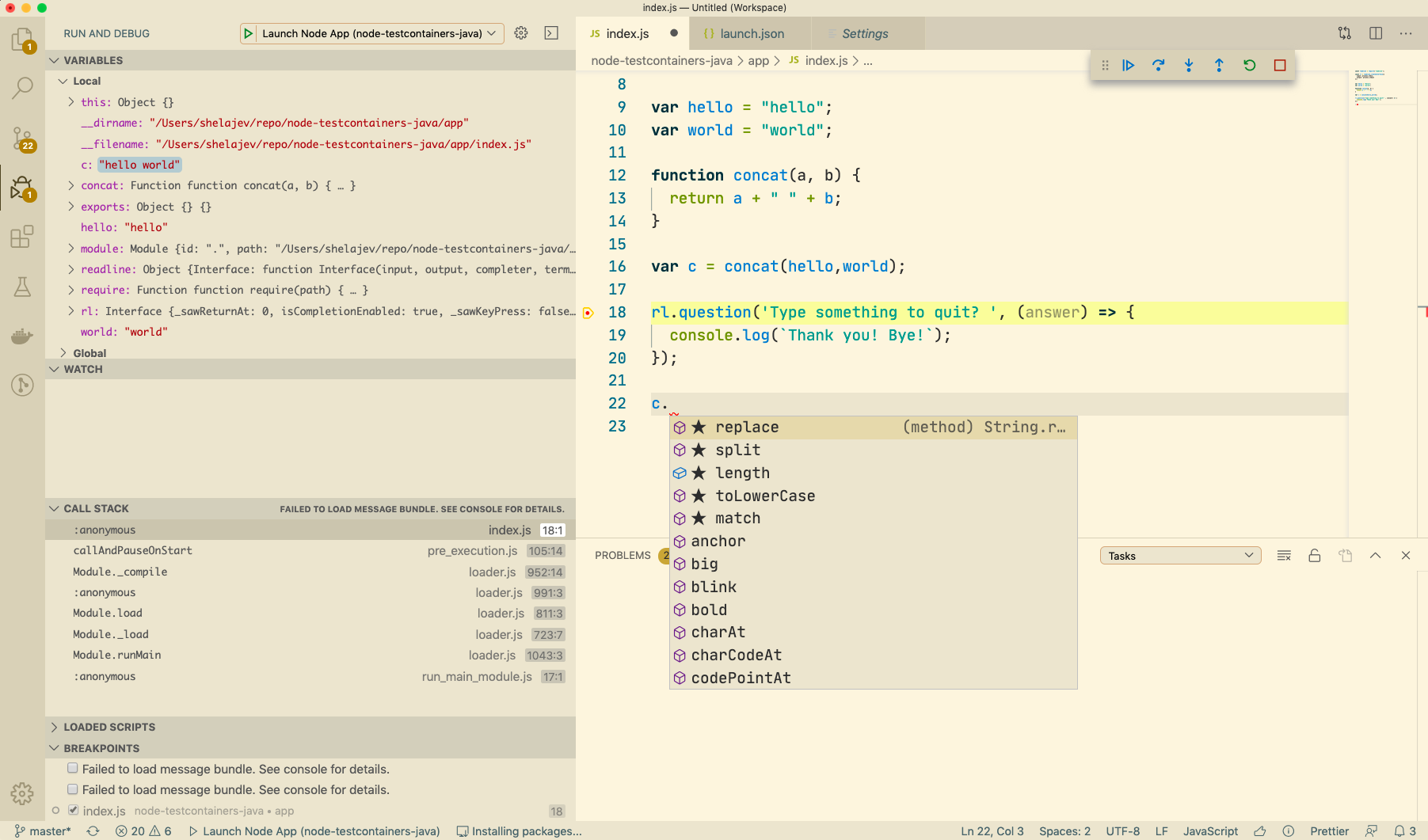
Task: Switch to the launch.json tab
Action: pyautogui.click(x=751, y=34)
